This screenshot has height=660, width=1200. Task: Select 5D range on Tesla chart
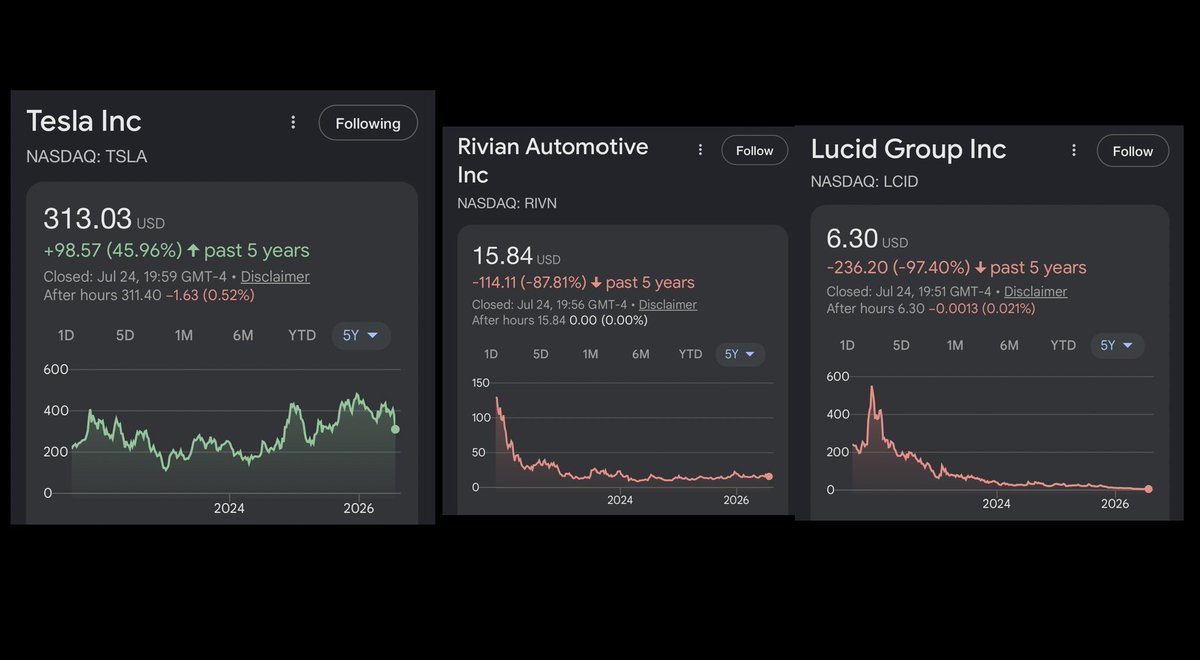[x=125, y=335]
